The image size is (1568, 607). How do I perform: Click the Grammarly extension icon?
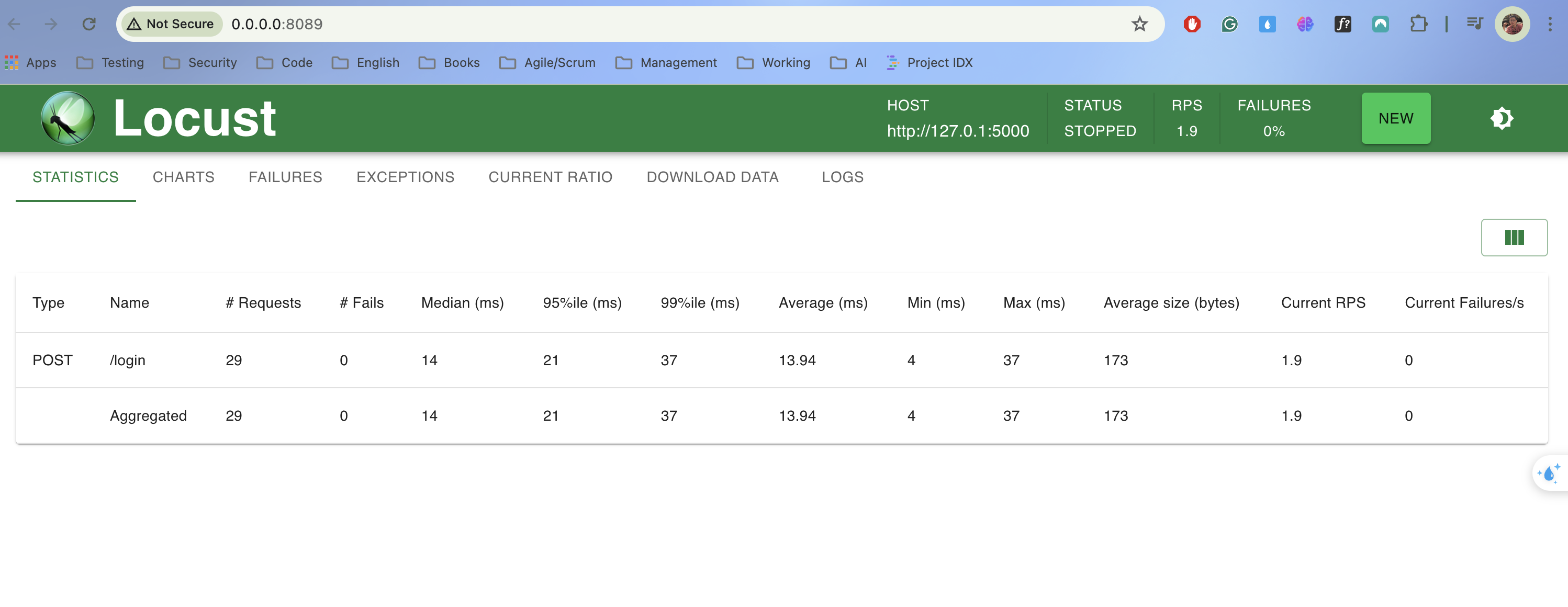1229,25
